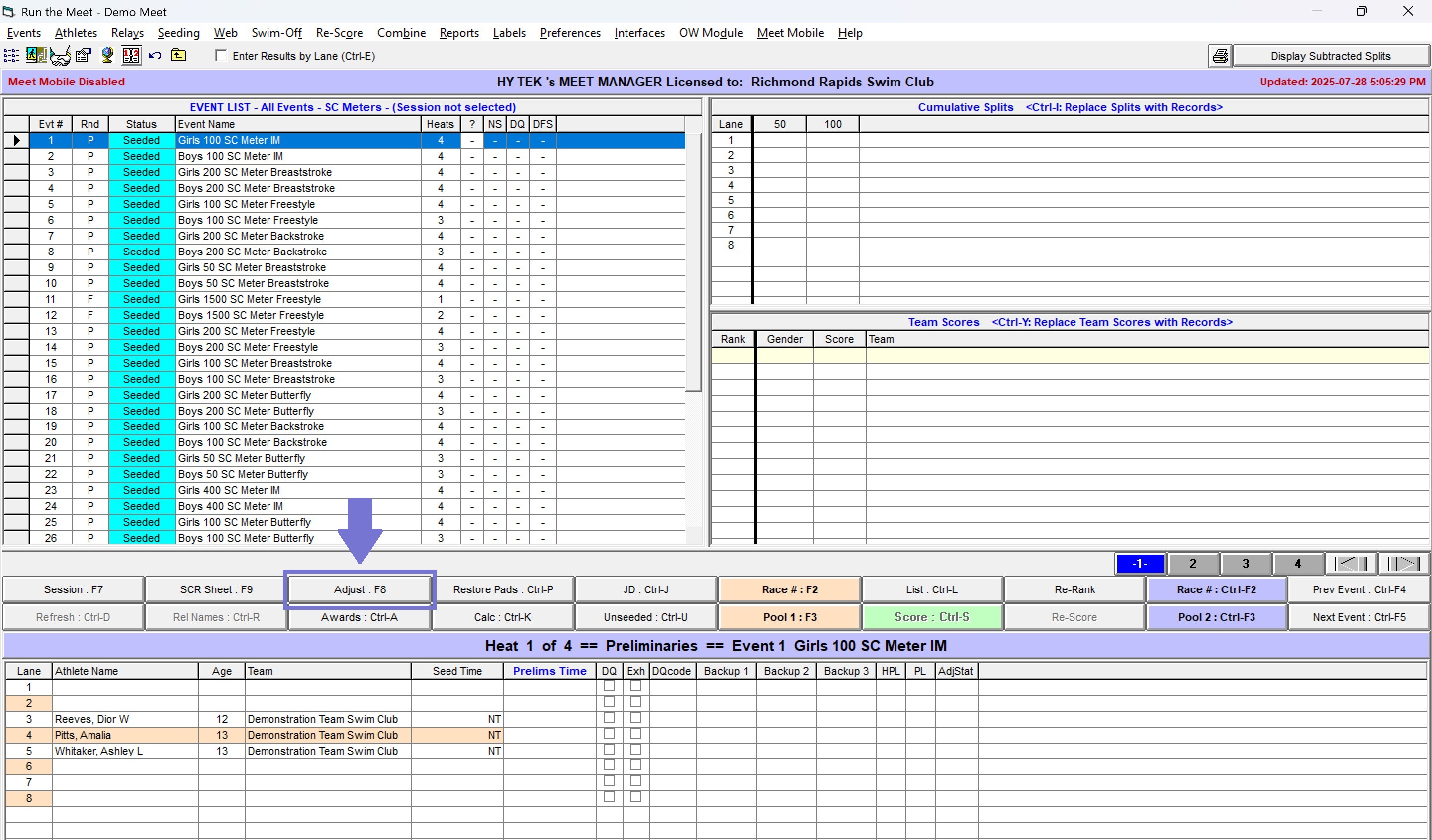Image resolution: width=1432 pixels, height=840 pixels.
Task: Open the Seeding menu
Action: [179, 33]
